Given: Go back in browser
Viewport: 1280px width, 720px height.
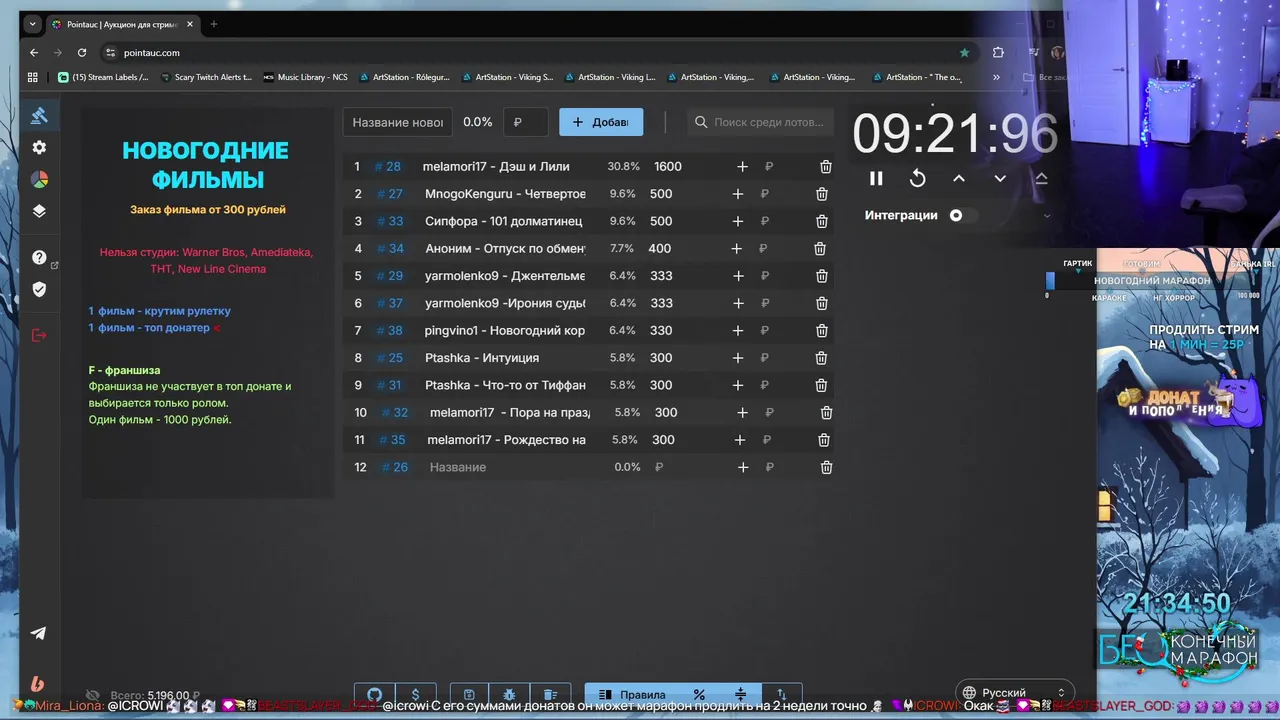Looking at the screenshot, I should point(34,52).
